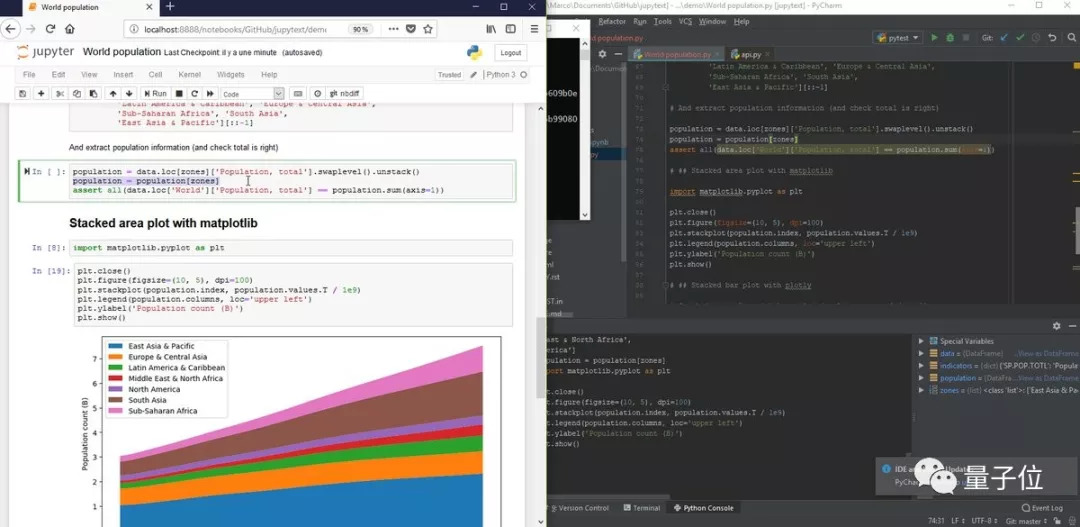Toggle the notebook Trusted indicator
1080x527 pixels.
pos(450,75)
